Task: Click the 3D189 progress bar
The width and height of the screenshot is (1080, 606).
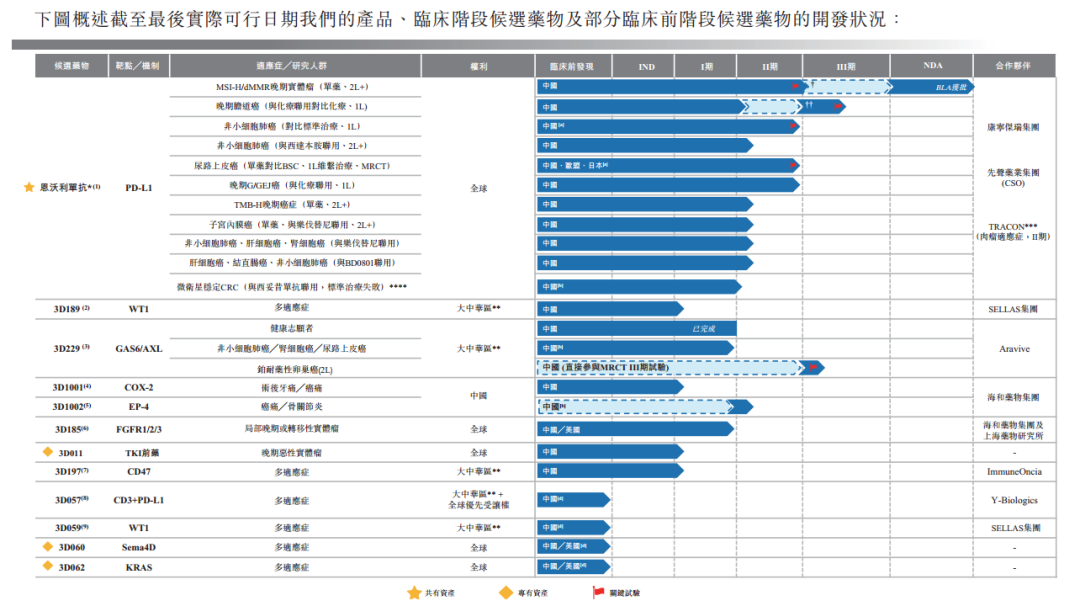Action: 609,309
